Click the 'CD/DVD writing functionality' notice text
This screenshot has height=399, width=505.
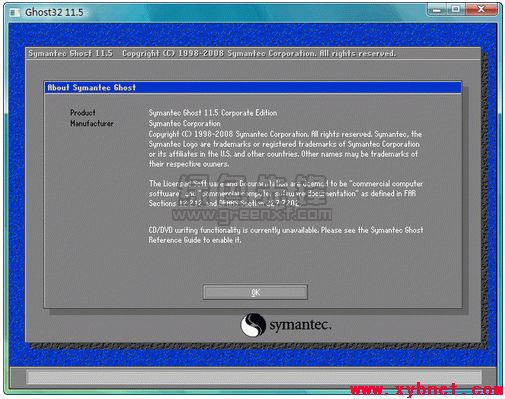[286, 235]
